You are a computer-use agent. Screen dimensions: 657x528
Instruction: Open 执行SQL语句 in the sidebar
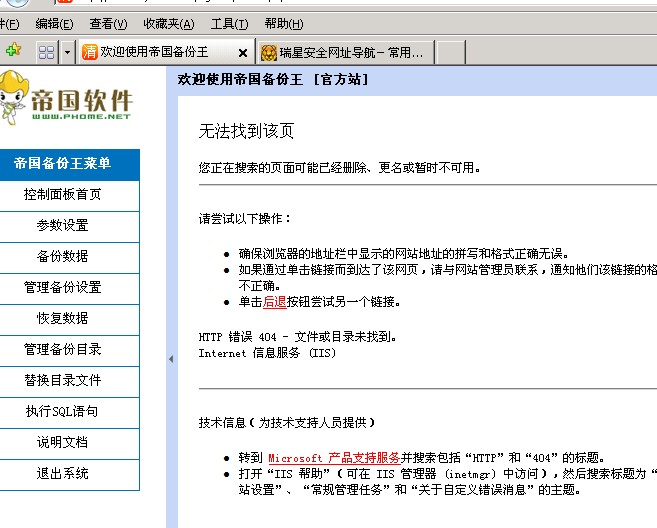pyautogui.click(x=70, y=412)
